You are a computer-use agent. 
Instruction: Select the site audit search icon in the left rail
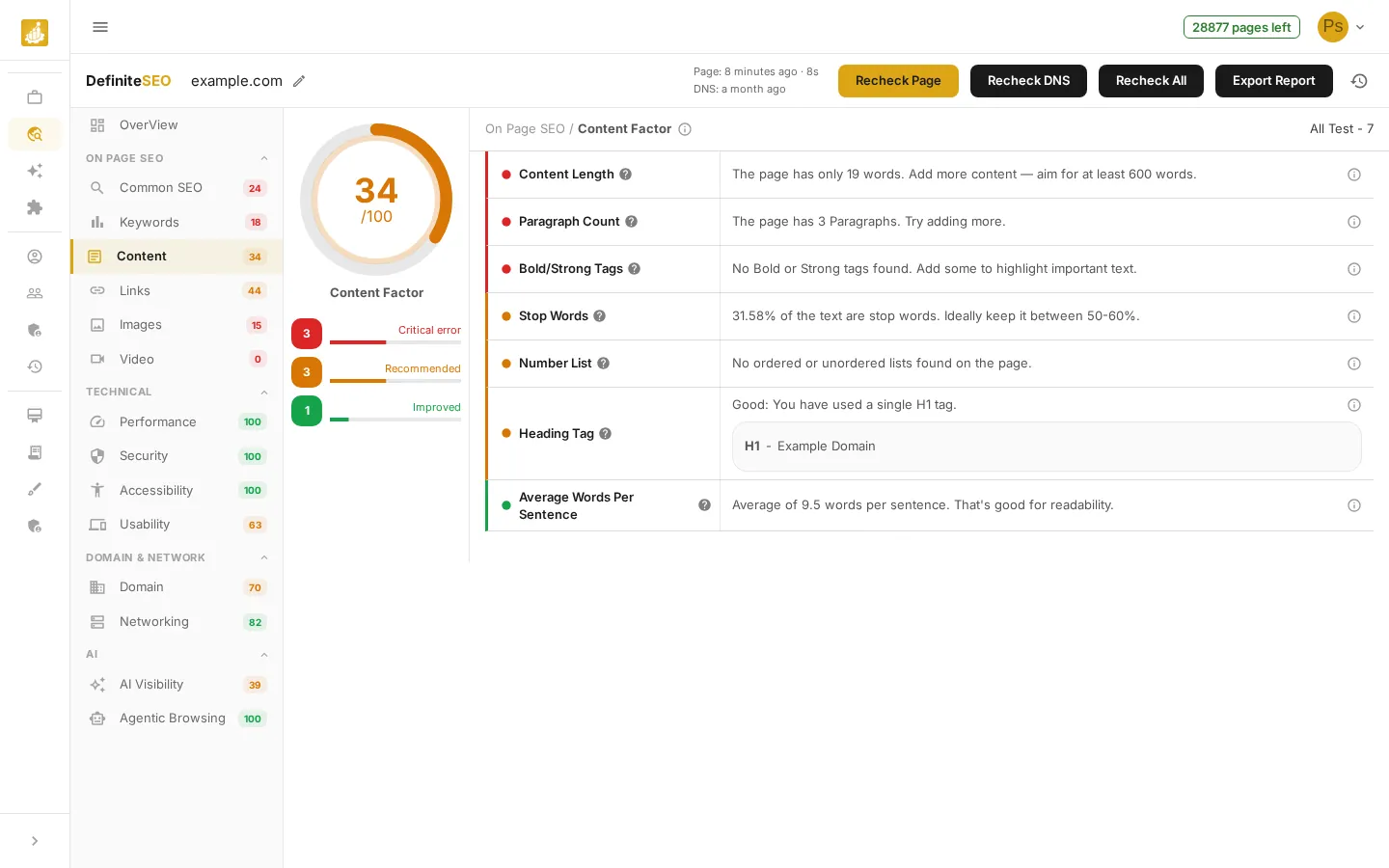point(35,134)
